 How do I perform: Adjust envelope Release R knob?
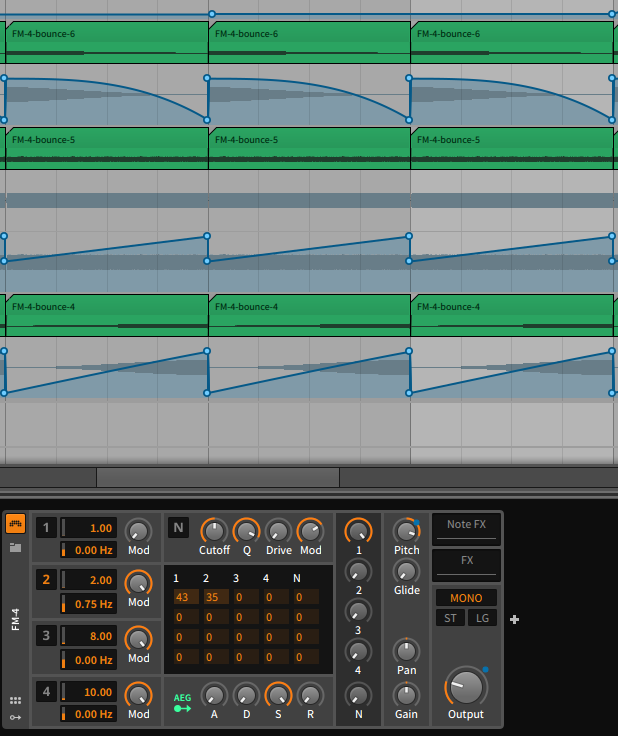310,695
